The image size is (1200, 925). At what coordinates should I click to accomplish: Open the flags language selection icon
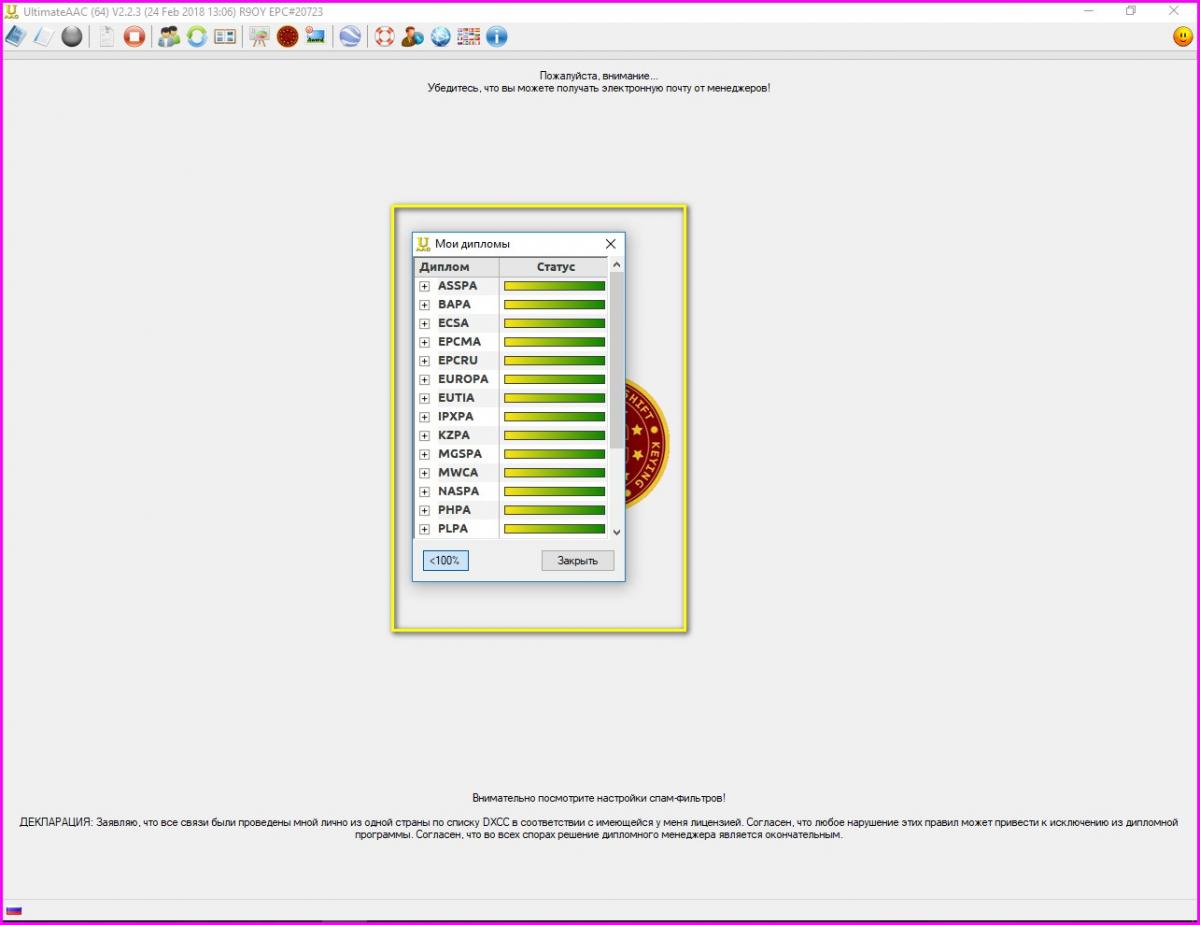(468, 37)
